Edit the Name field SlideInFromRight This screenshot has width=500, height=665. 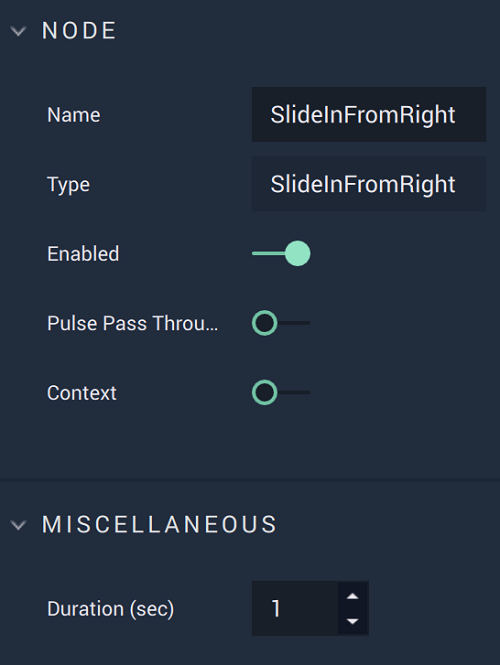click(369, 115)
